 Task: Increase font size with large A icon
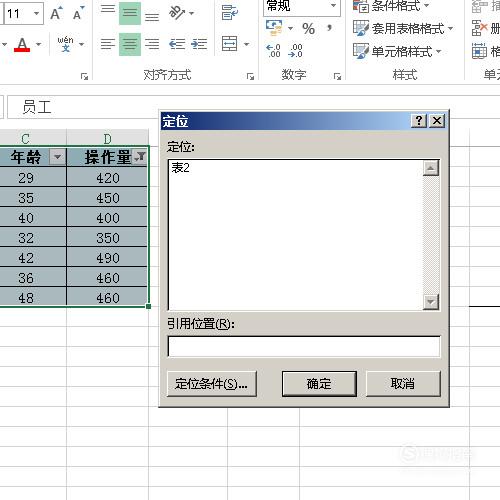click(56, 13)
